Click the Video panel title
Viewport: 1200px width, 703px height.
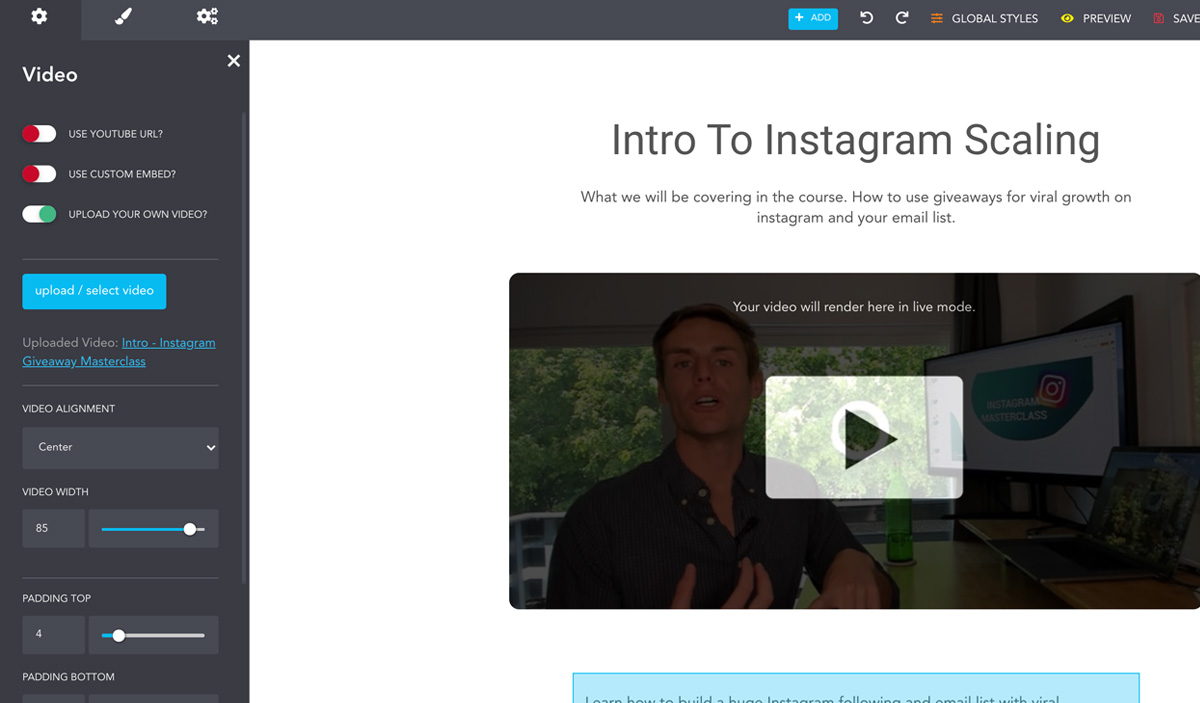pos(50,75)
